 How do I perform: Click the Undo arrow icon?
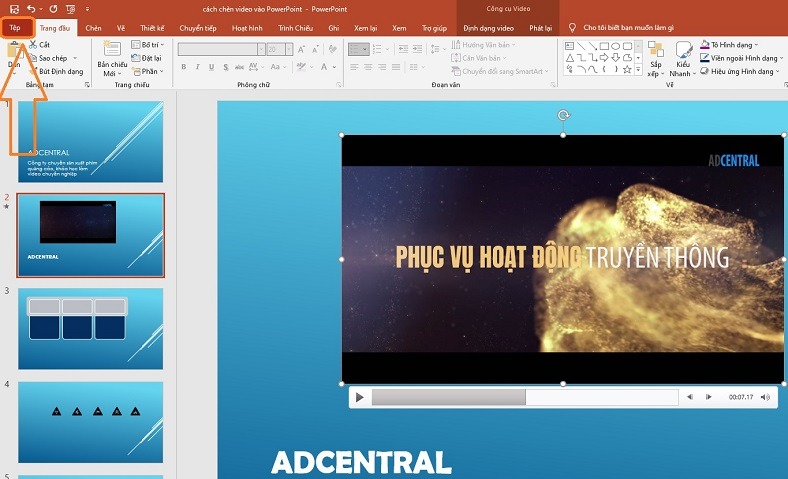point(31,8)
